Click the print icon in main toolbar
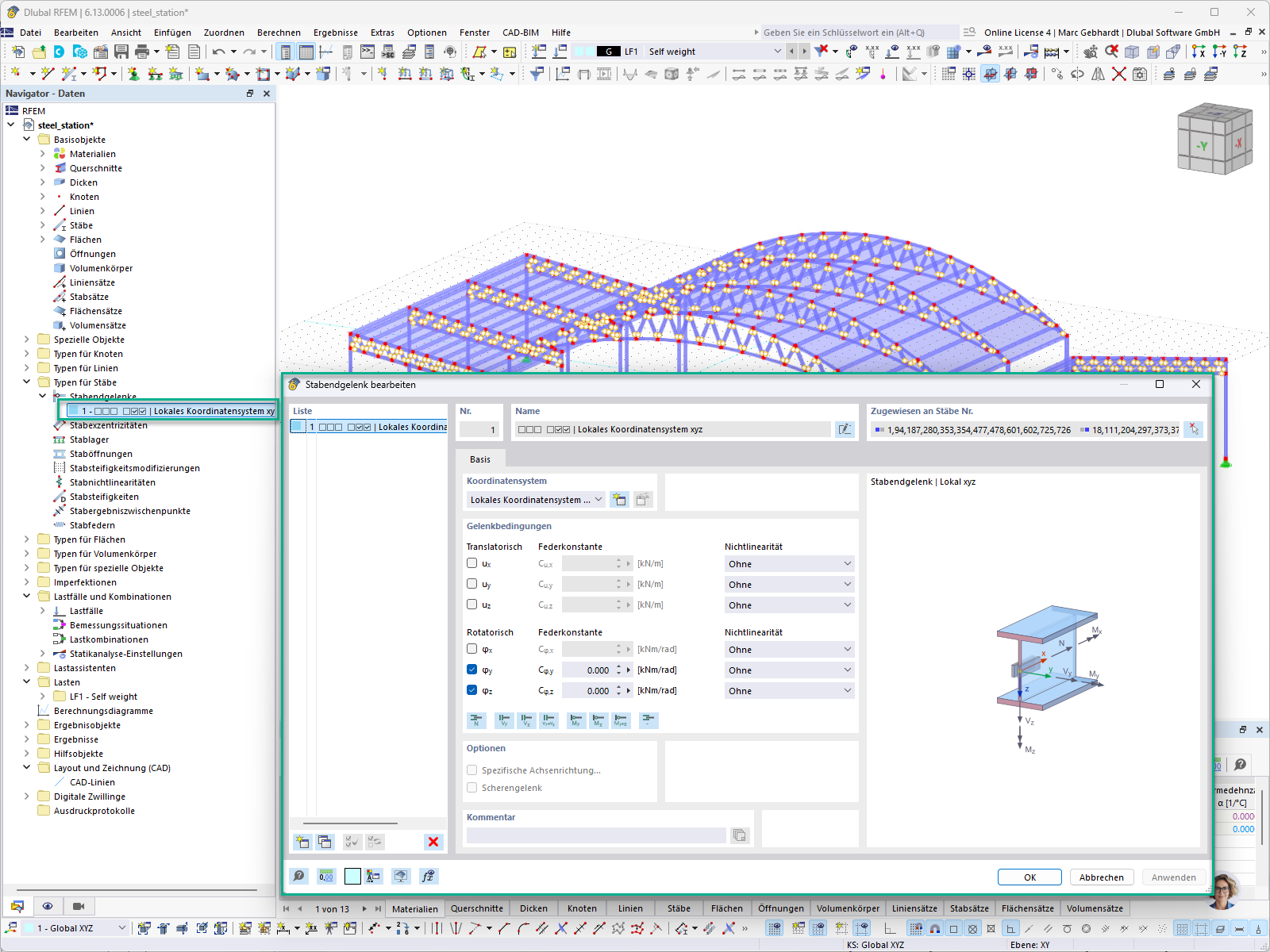Image resolution: width=1270 pixels, height=952 pixels. 142,52
